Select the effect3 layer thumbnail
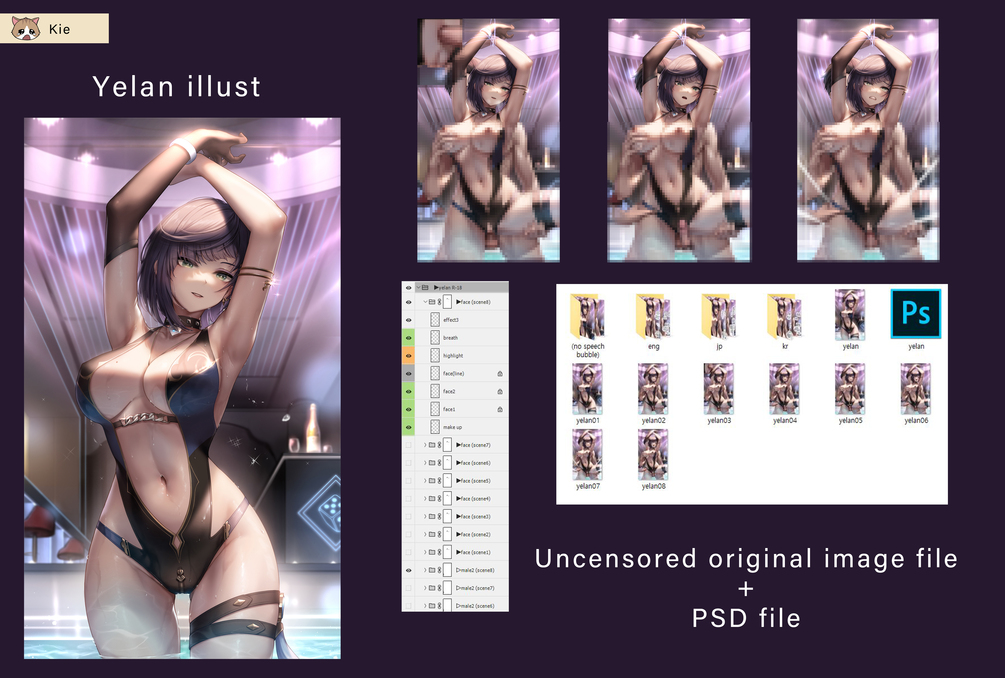The width and height of the screenshot is (1005, 678). (435, 320)
